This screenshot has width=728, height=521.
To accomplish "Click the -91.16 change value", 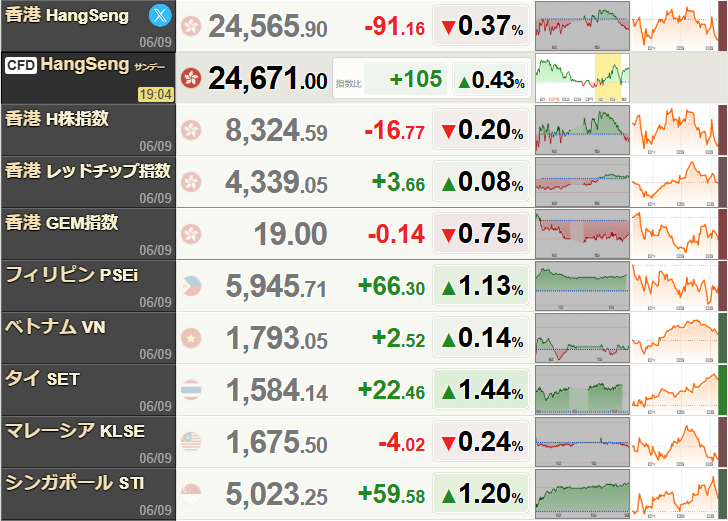I will click(x=395, y=27).
